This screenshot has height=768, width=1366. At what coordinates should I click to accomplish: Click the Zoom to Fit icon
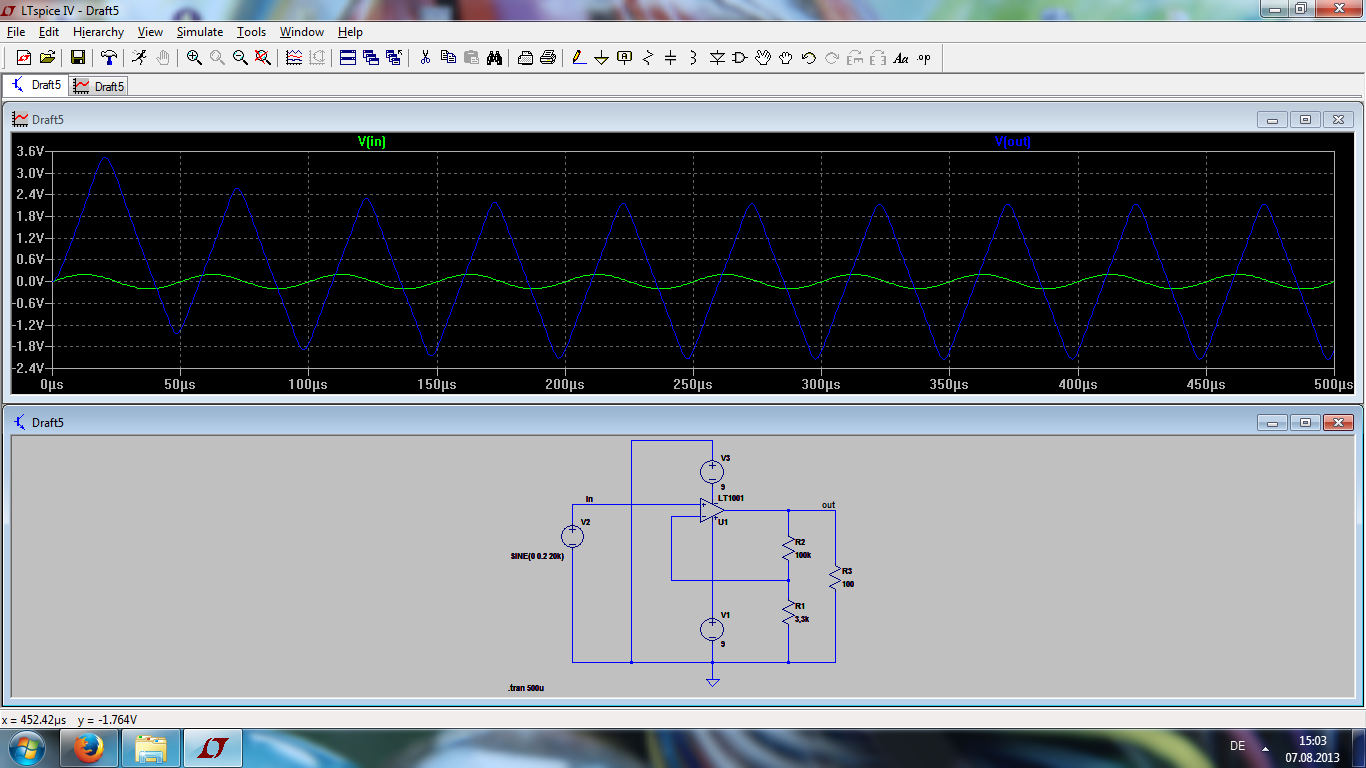click(263, 58)
